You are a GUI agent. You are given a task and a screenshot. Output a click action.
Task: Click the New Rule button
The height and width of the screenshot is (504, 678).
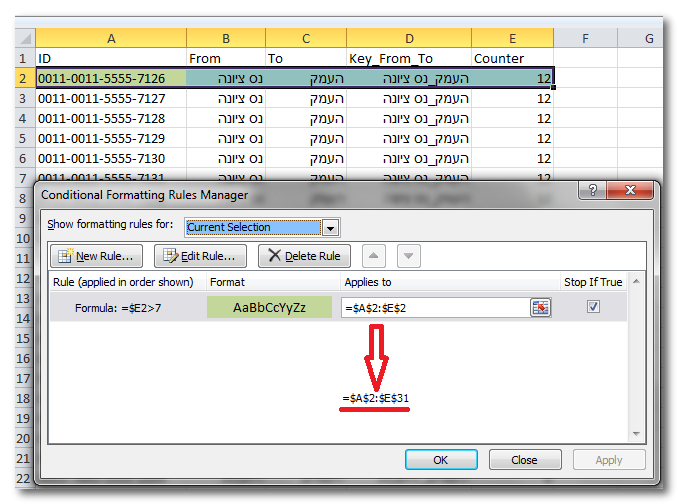[97, 256]
